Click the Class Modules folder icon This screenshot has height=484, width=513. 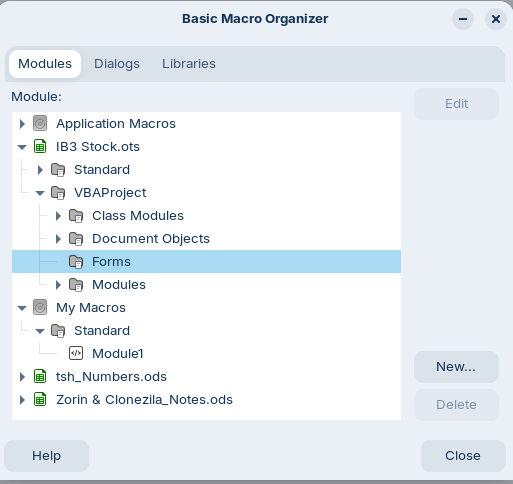(x=76, y=216)
